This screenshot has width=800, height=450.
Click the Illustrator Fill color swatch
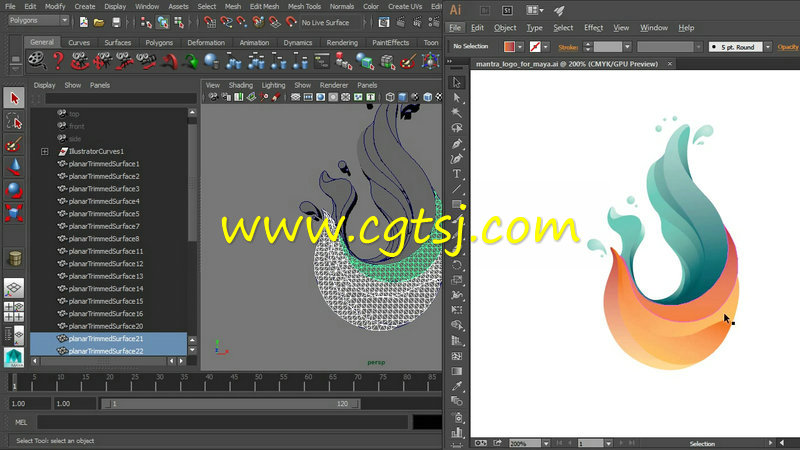[x=509, y=47]
